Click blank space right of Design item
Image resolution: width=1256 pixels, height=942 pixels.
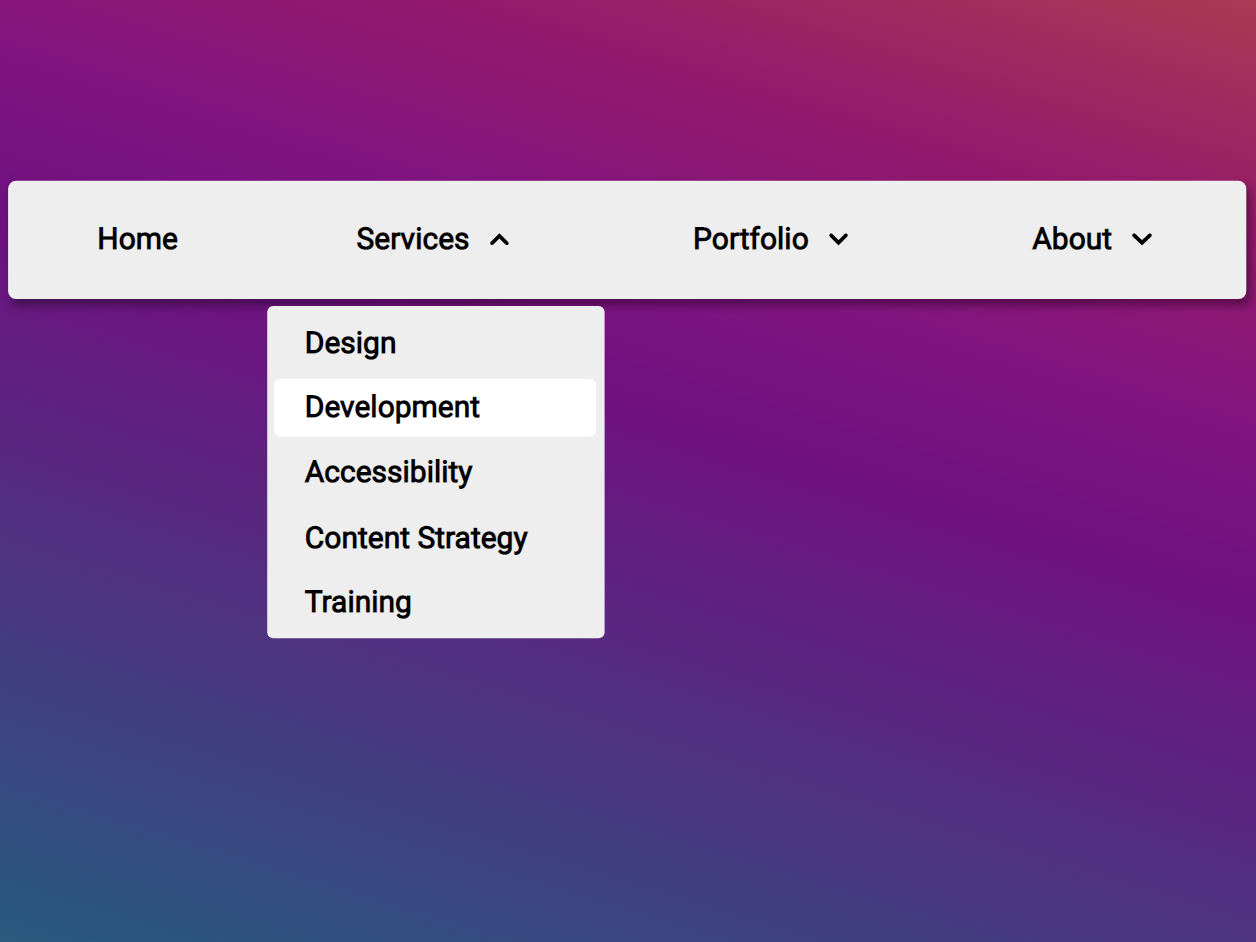click(510, 343)
